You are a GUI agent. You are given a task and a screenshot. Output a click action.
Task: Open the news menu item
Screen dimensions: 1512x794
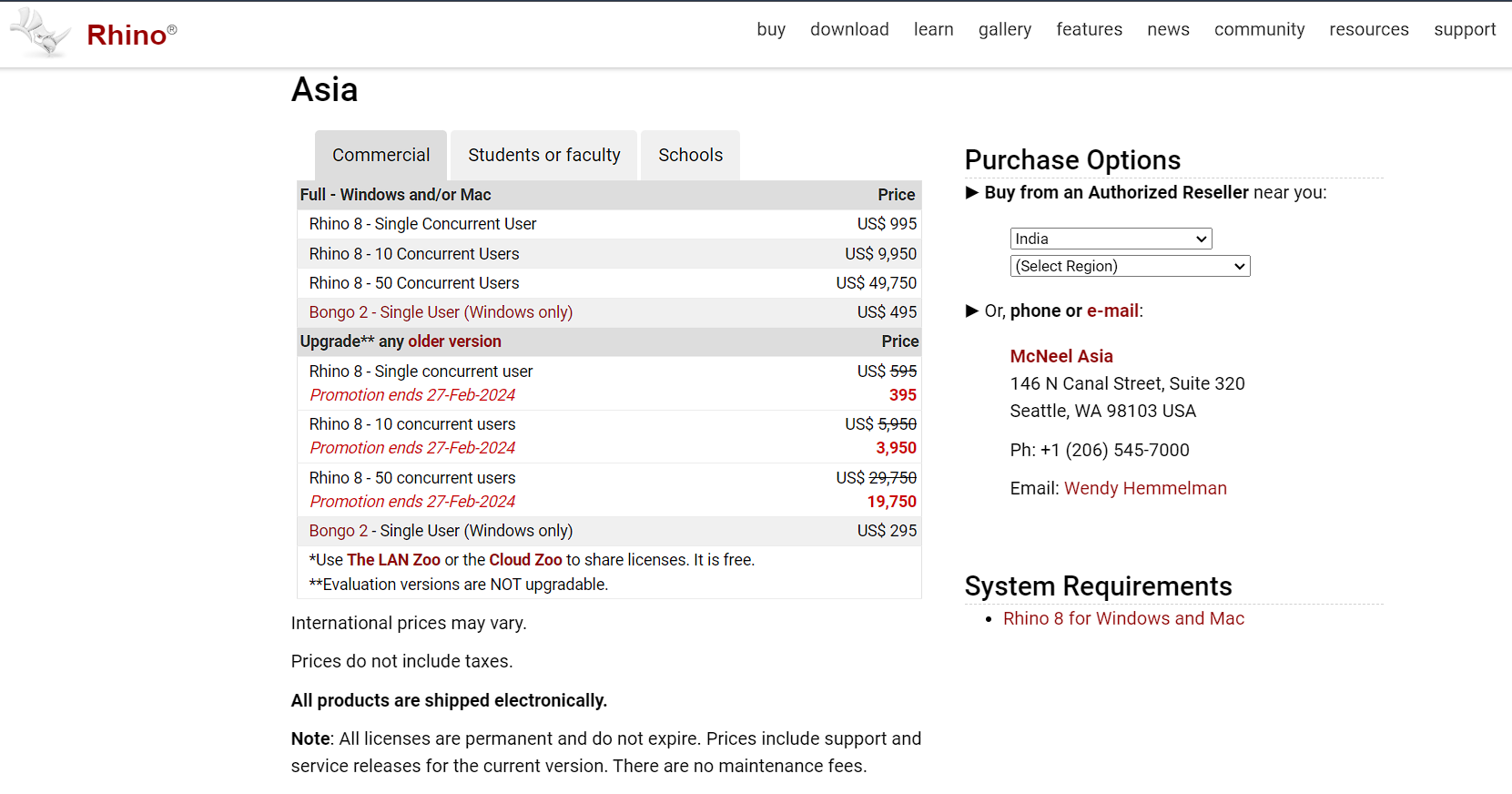1169,29
